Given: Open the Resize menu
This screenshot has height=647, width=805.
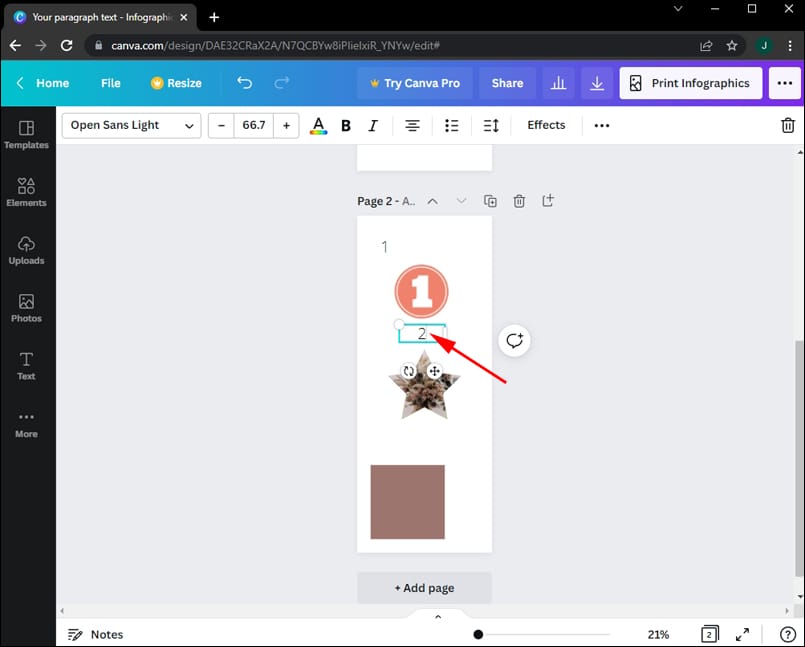Looking at the screenshot, I should (x=177, y=83).
